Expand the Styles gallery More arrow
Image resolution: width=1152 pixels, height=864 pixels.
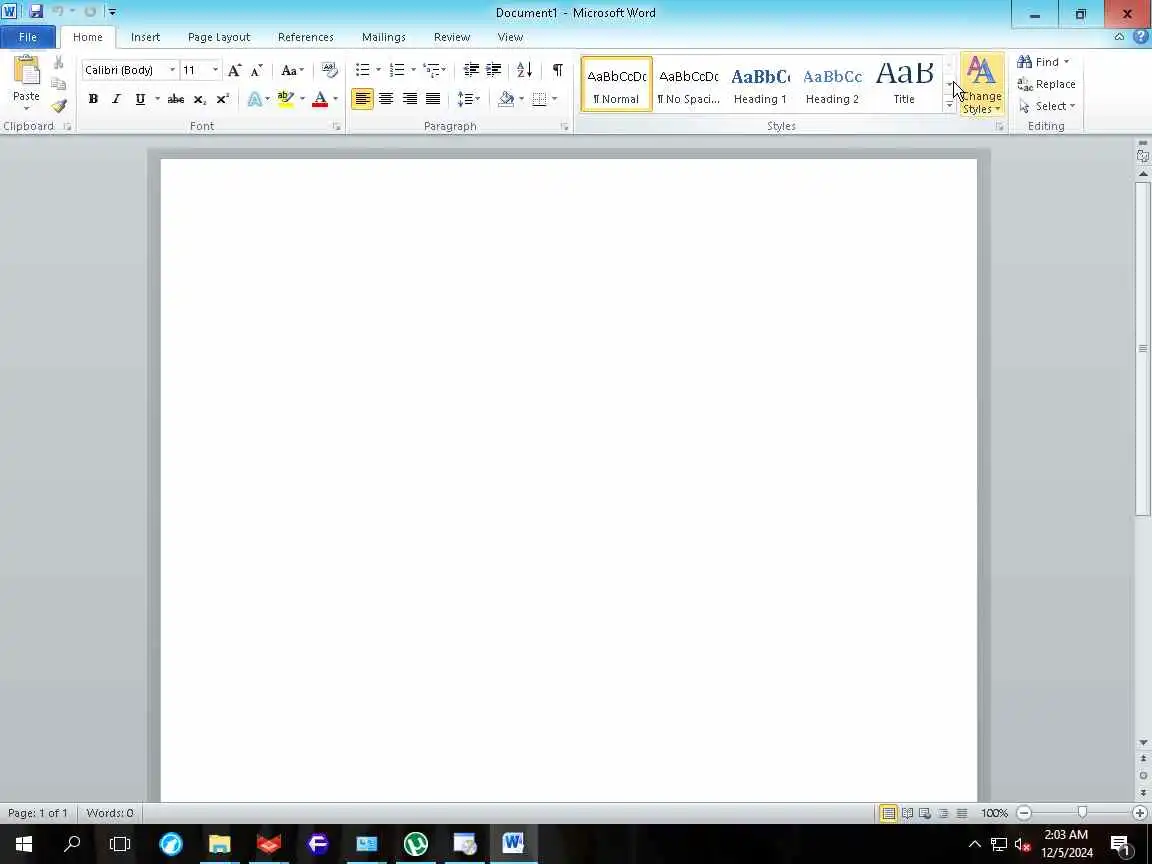coord(949,107)
